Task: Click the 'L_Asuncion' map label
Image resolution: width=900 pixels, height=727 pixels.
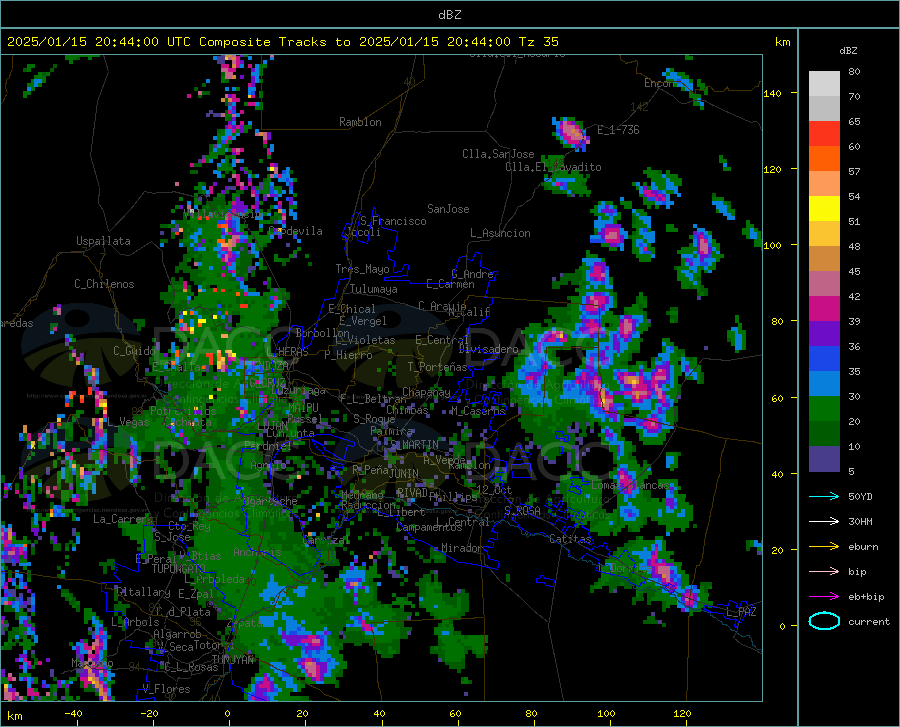Action: (500, 233)
